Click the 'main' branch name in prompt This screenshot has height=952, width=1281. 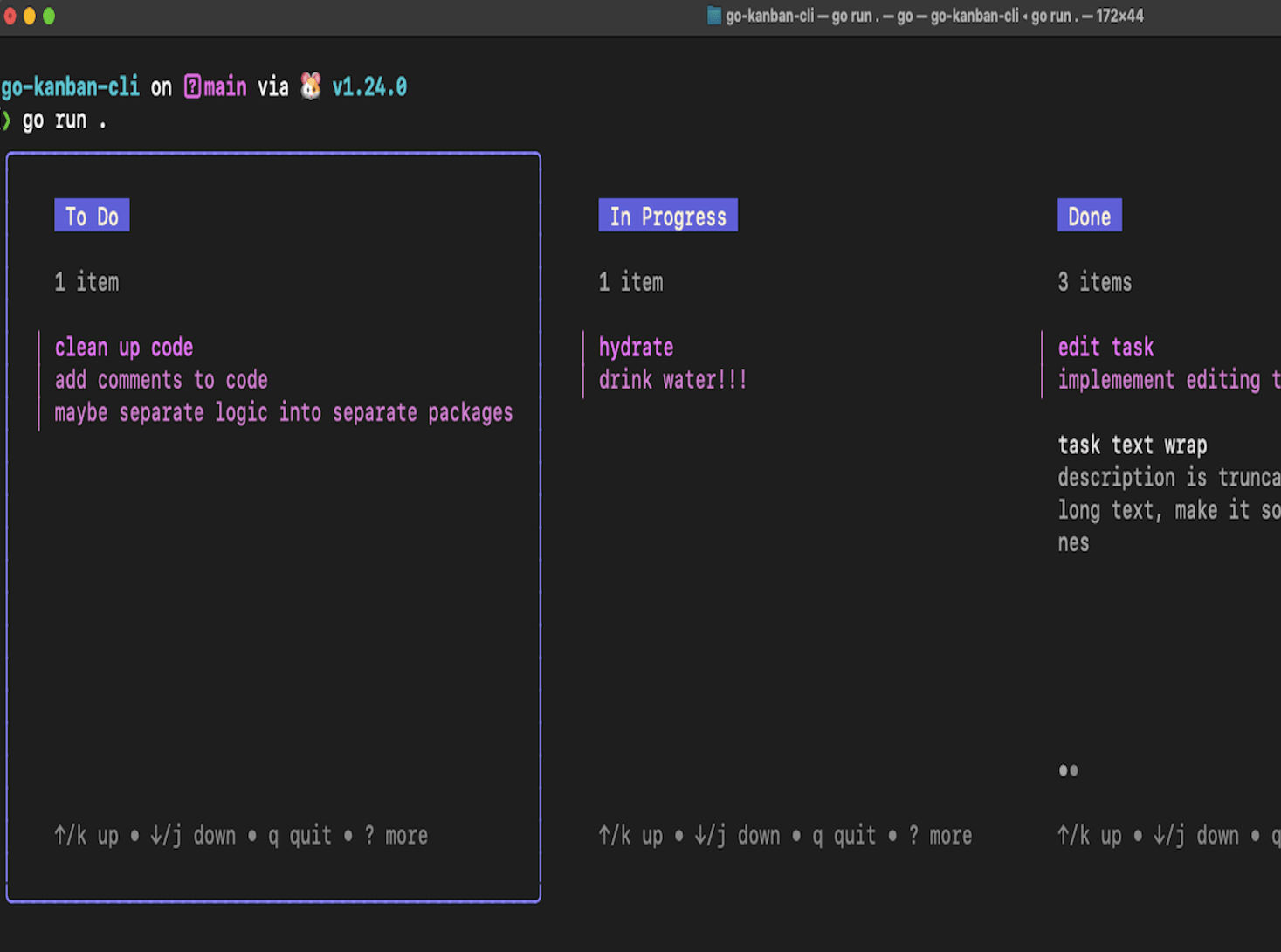225,86
